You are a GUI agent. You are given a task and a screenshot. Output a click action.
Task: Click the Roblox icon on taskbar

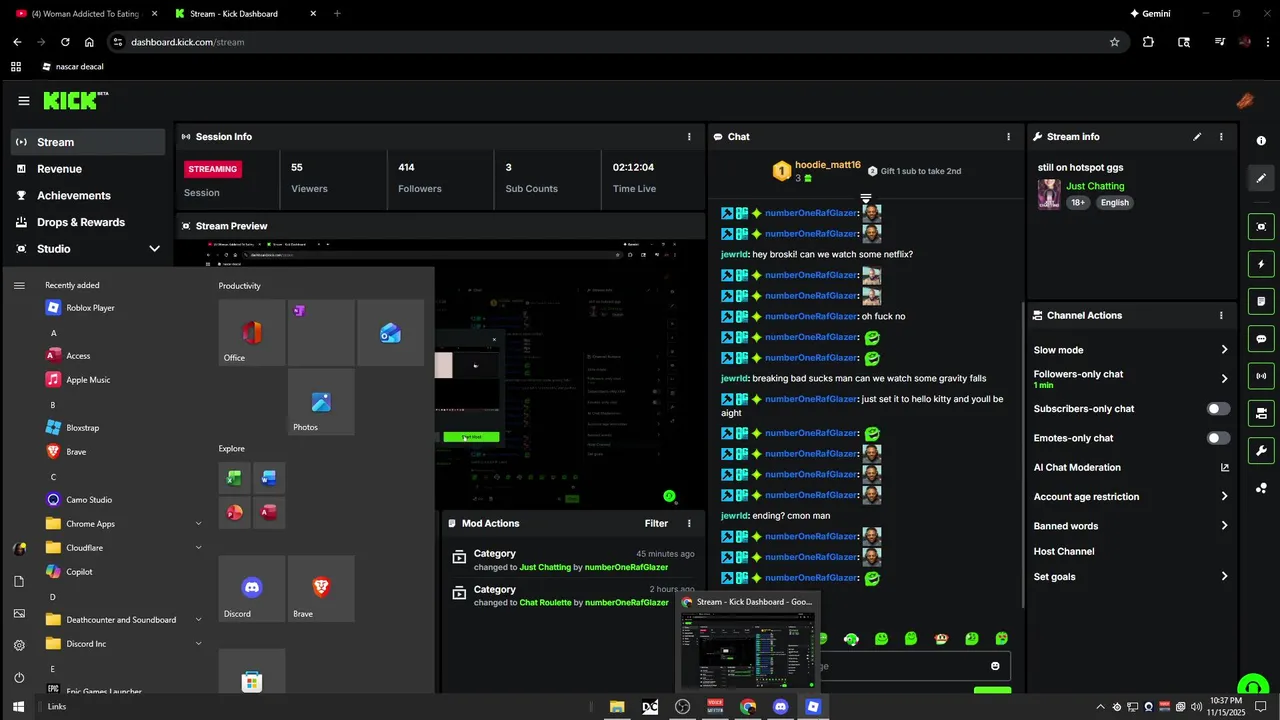click(x=813, y=707)
